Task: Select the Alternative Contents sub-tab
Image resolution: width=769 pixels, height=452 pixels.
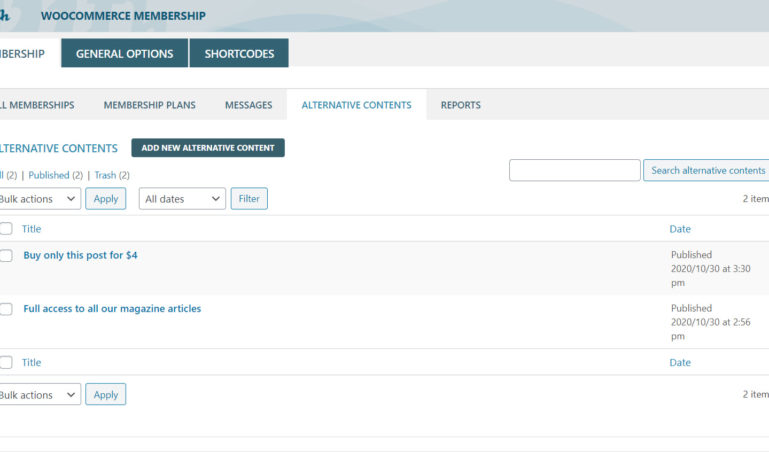Action: click(x=357, y=105)
